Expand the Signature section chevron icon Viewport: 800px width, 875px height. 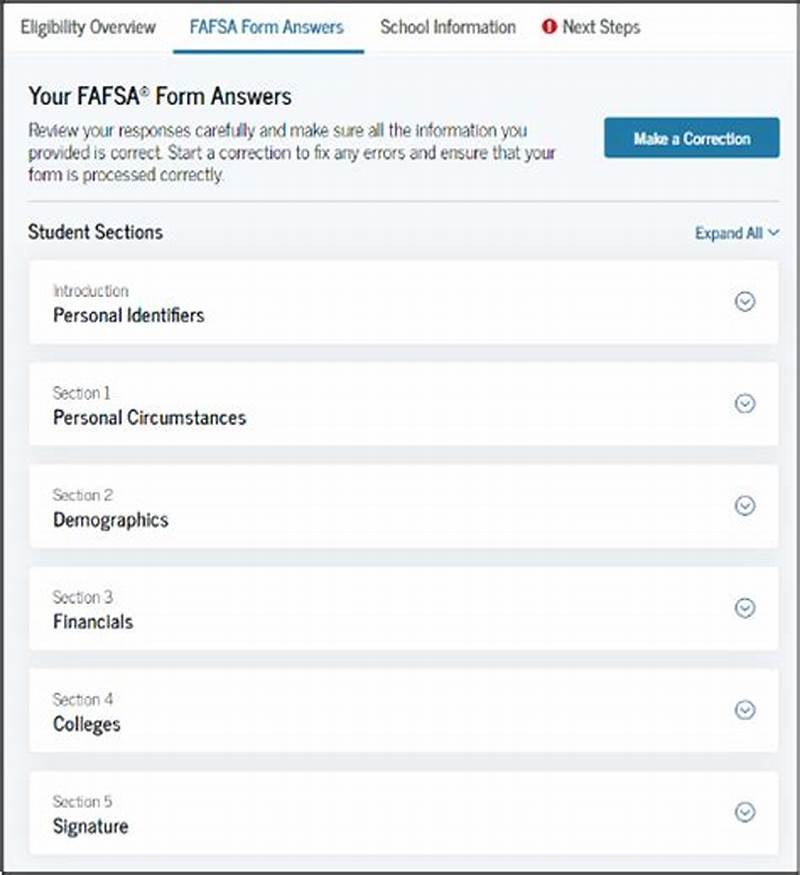click(745, 812)
